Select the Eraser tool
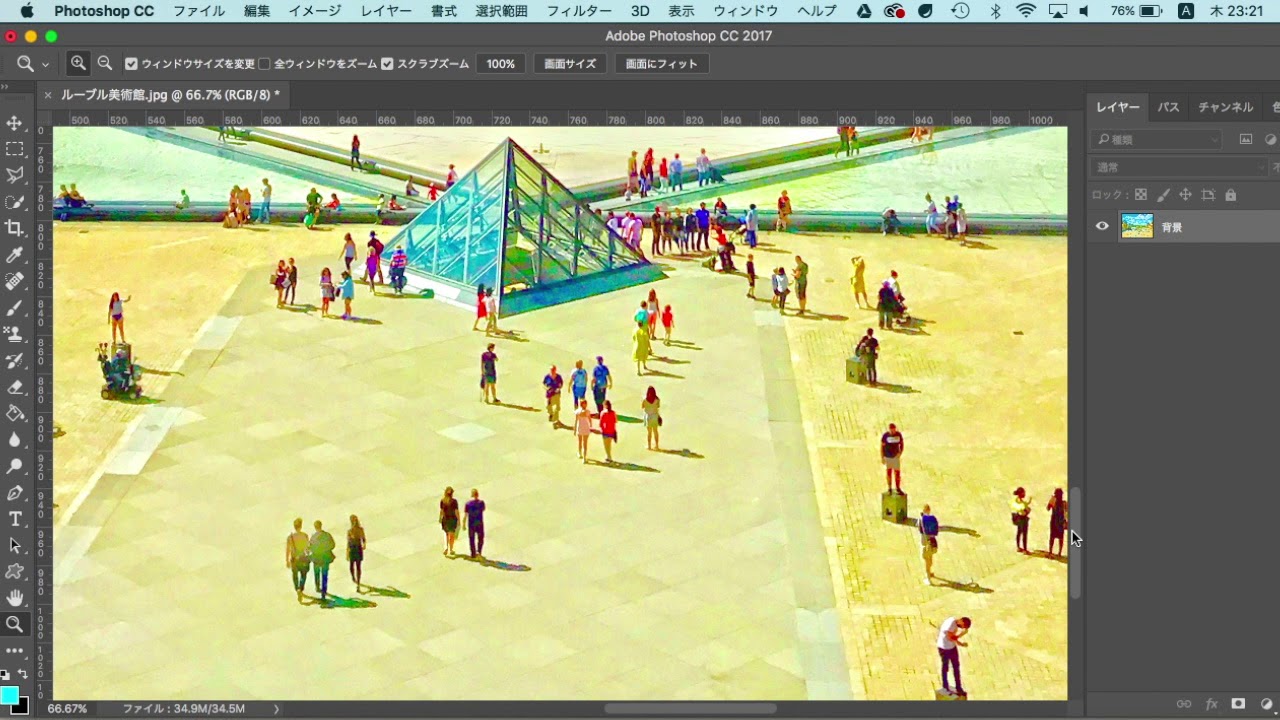Image resolution: width=1280 pixels, height=720 pixels. coord(15,387)
